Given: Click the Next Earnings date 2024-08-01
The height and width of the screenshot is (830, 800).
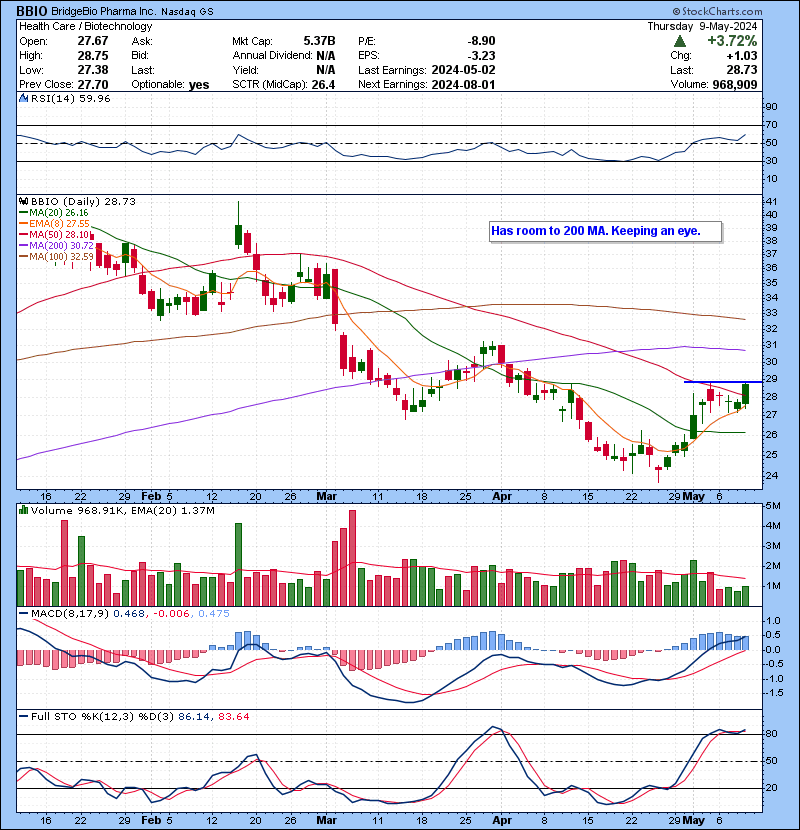Looking at the screenshot, I should (x=463, y=85).
